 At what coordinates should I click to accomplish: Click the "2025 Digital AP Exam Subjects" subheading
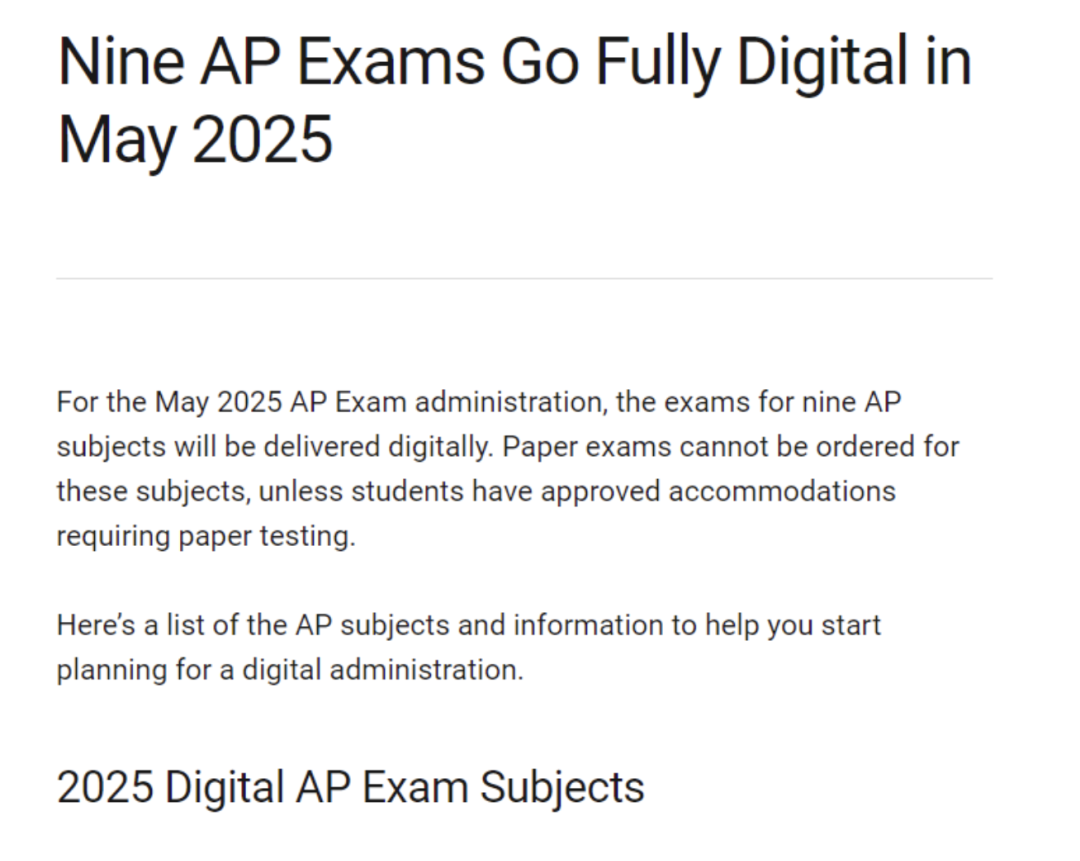(x=350, y=787)
